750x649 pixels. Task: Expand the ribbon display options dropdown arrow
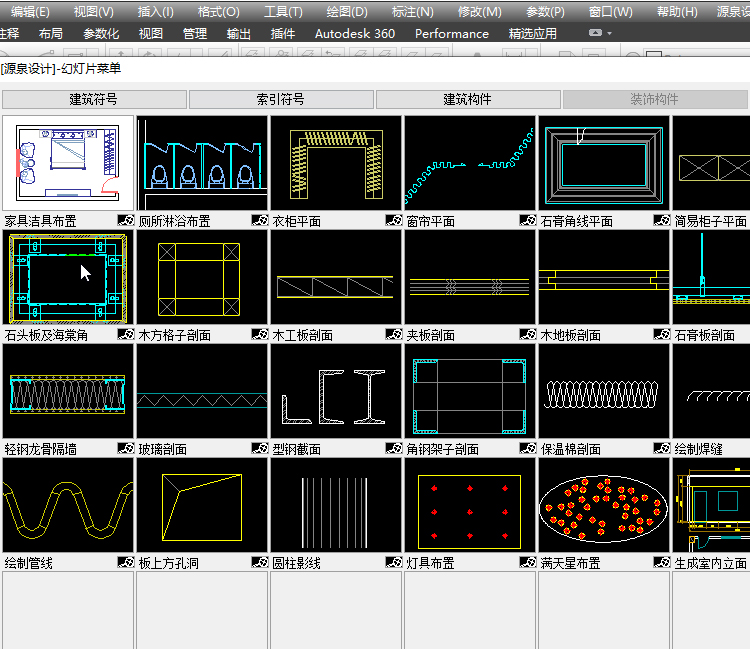pos(609,34)
